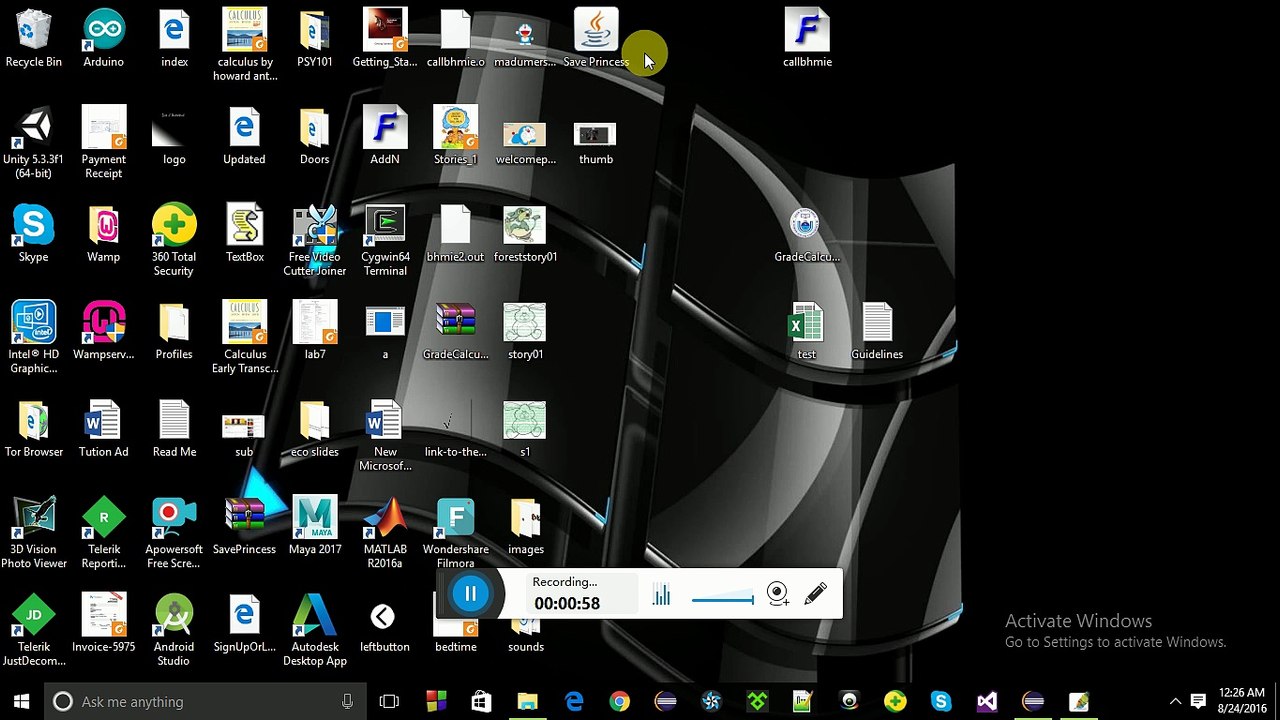Select the TextBox desktop icon
Screen dimensions: 1280x720
point(245,234)
